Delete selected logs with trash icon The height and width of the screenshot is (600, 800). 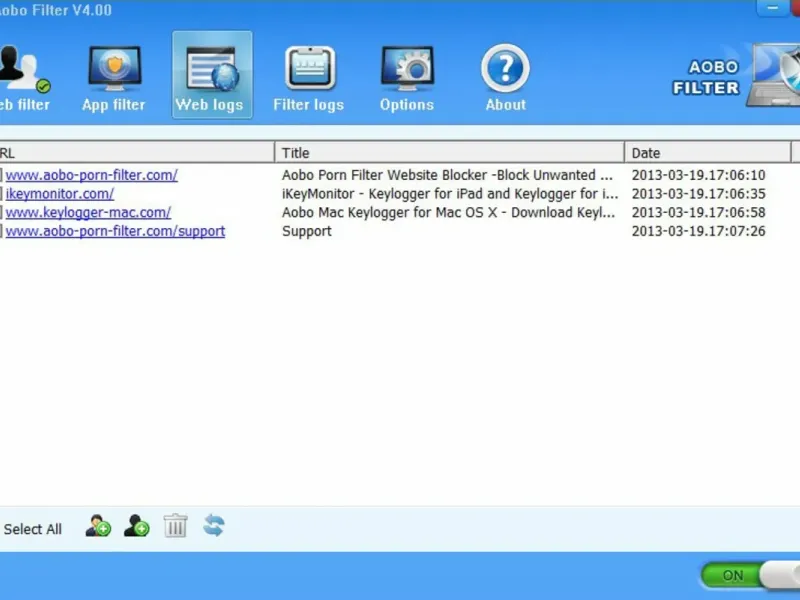tap(176, 526)
